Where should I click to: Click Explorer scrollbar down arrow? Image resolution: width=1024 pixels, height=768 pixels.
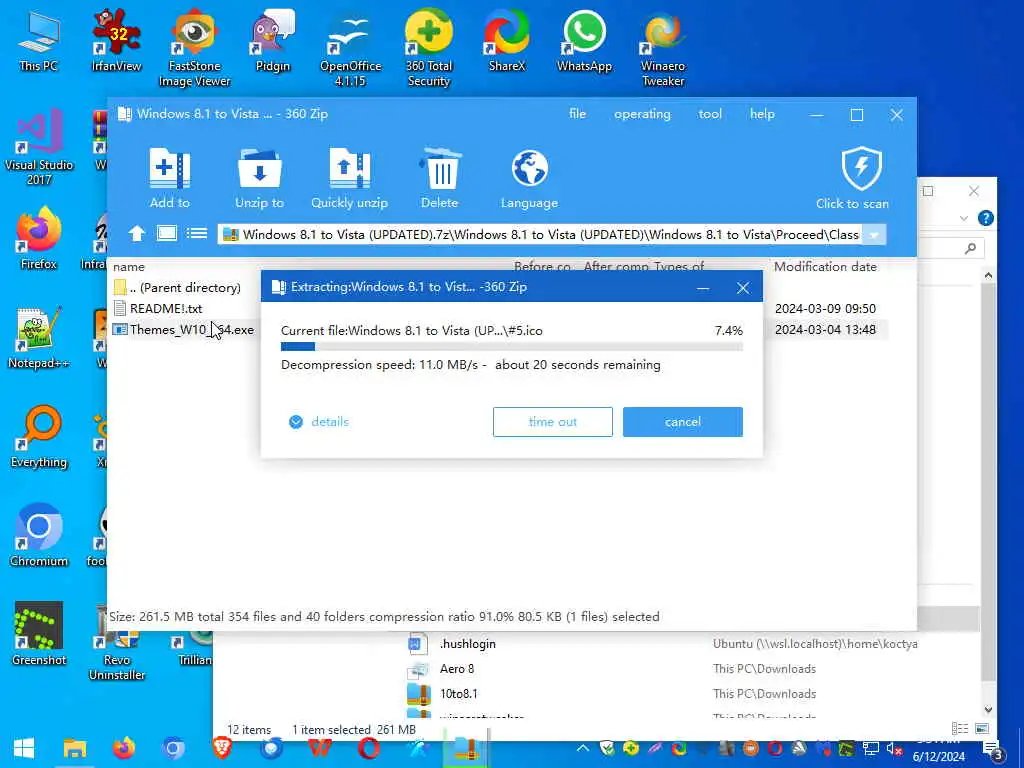pyautogui.click(x=988, y=710)
